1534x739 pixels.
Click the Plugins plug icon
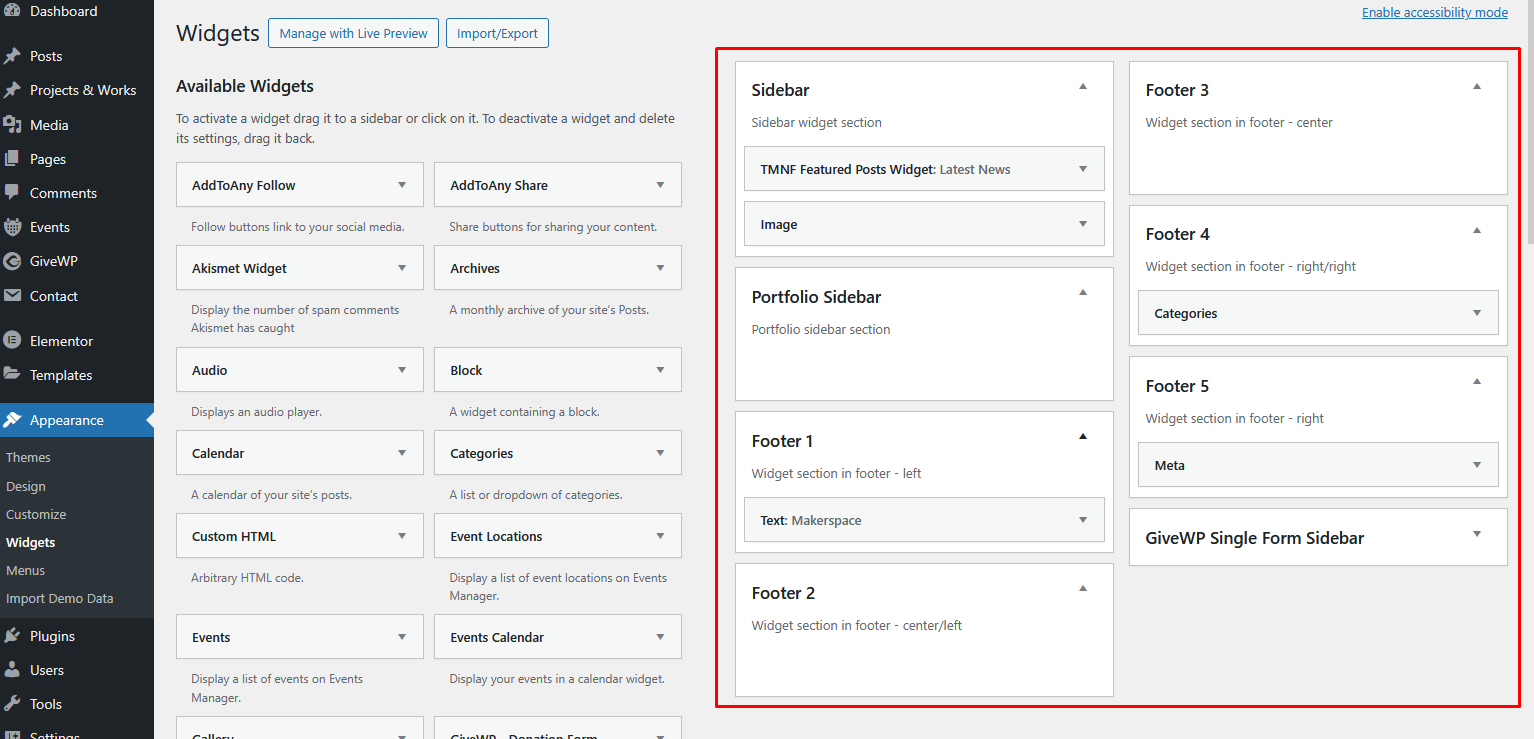coord(12,636)
